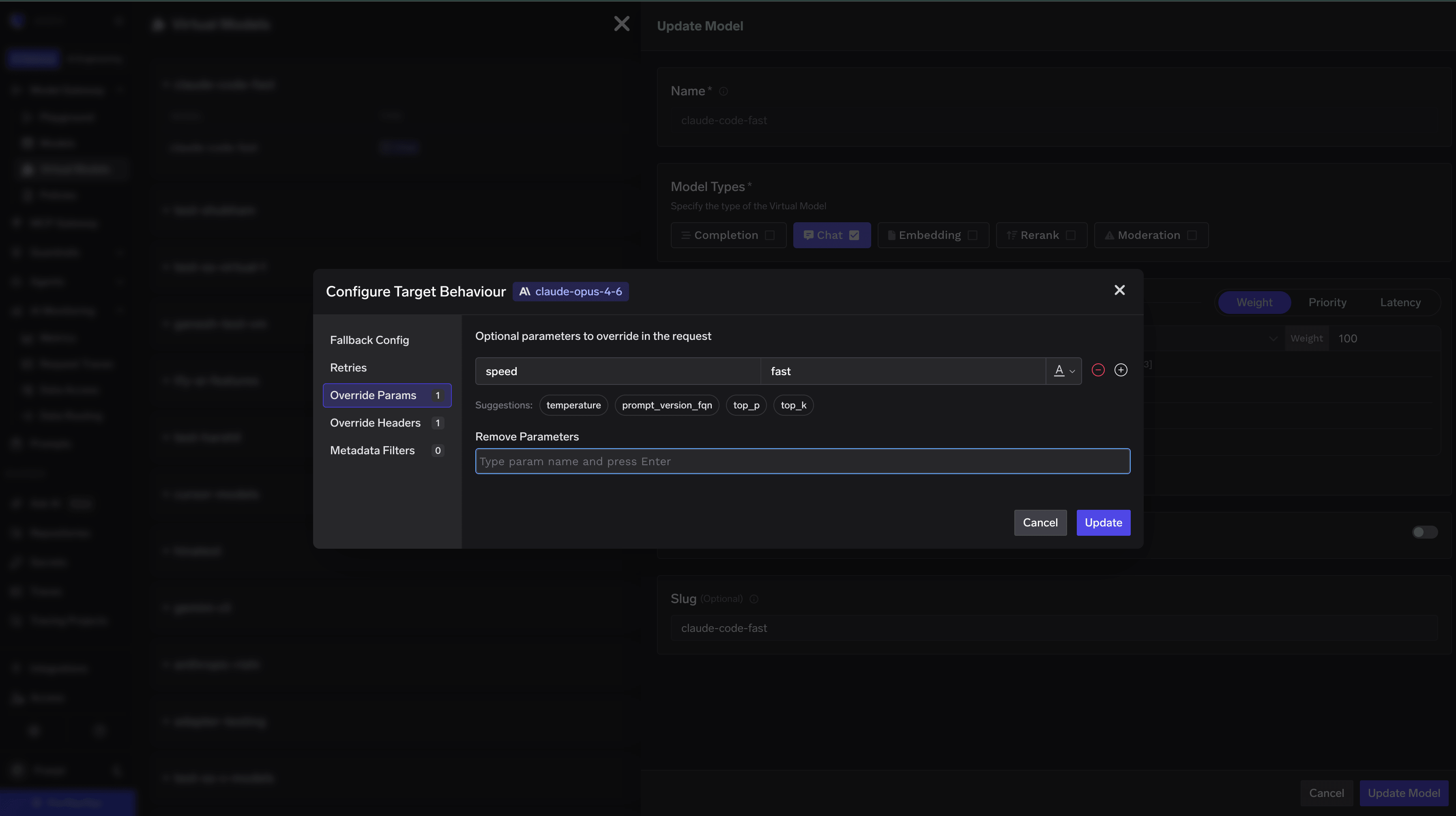Image resolution: width=1456 pixels, height=816 pixels.
Task: Open the Metadata Filters section
Action: tap(372, 451)
